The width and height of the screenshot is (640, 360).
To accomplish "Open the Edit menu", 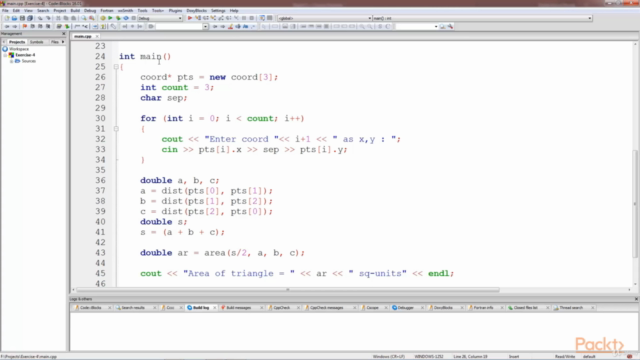I will click(16, 11).
